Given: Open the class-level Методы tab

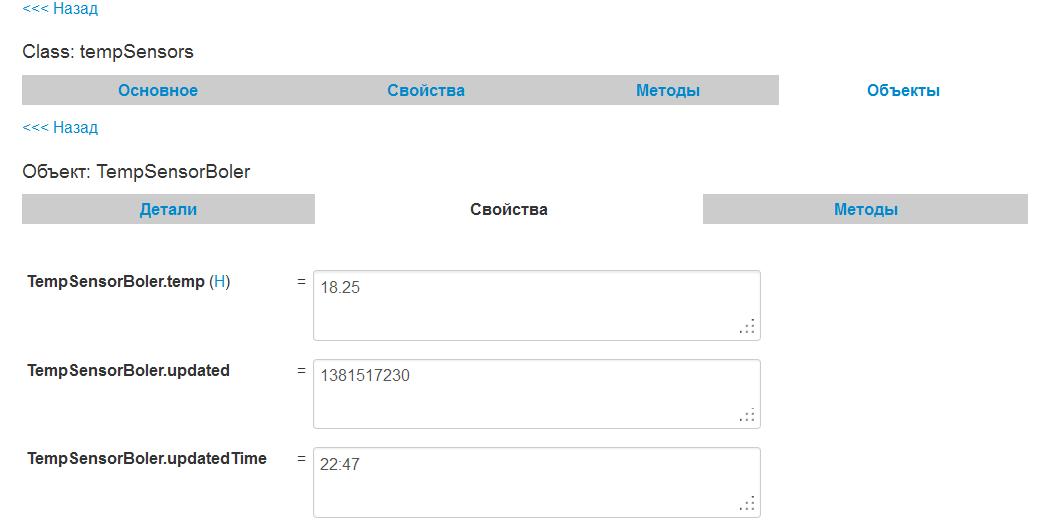Looking at the screenshot, I should (x=667, y=90).
